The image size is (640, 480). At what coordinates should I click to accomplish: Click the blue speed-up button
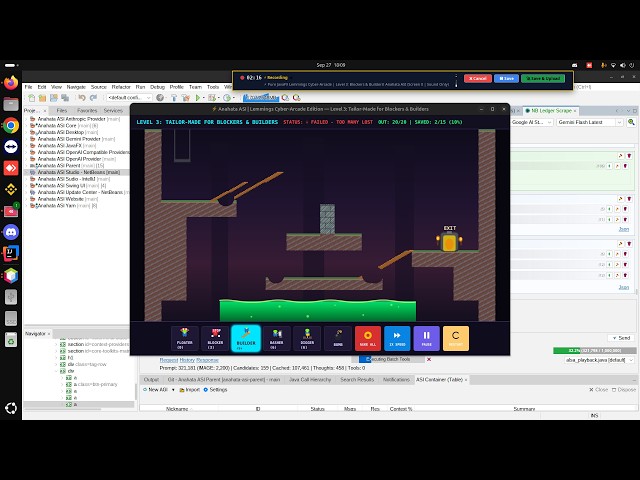pyautogui.click(x=397, y=338)
